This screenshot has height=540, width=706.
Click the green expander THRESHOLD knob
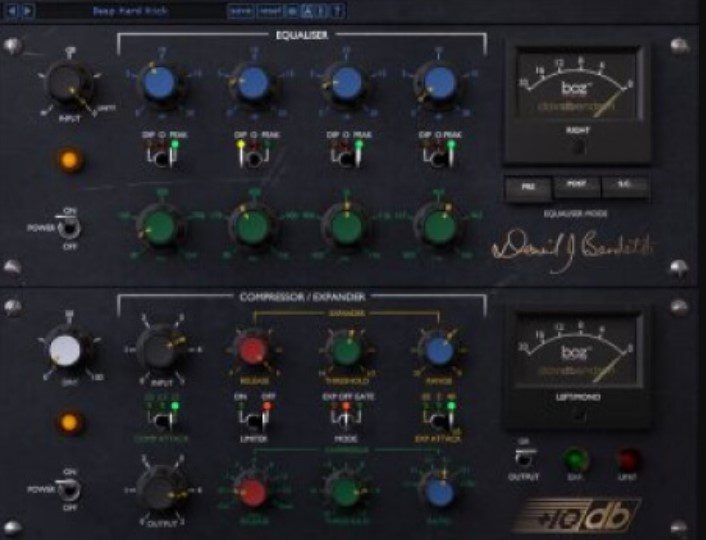click(346, 351)
